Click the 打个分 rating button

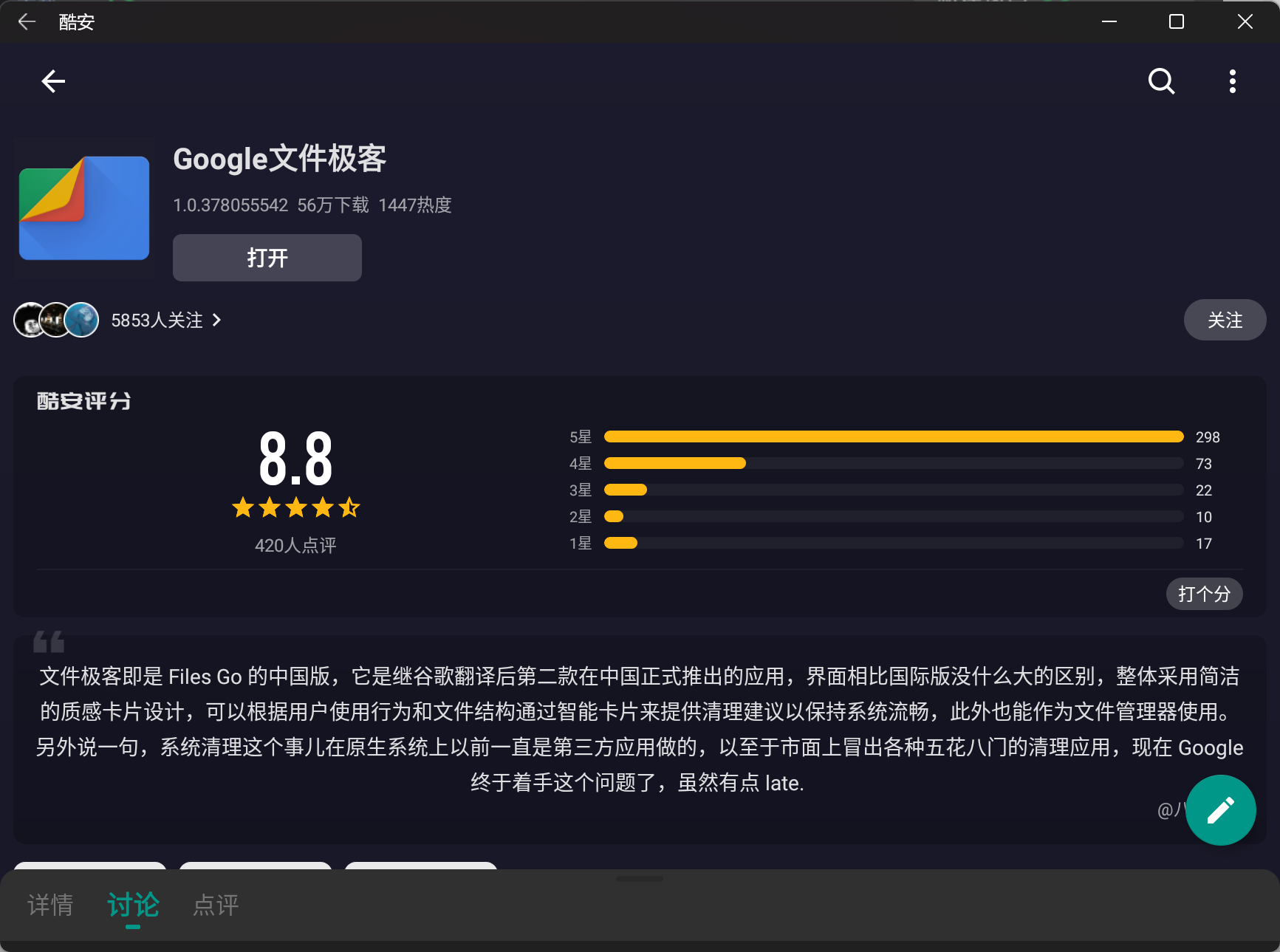(1204, 594)
